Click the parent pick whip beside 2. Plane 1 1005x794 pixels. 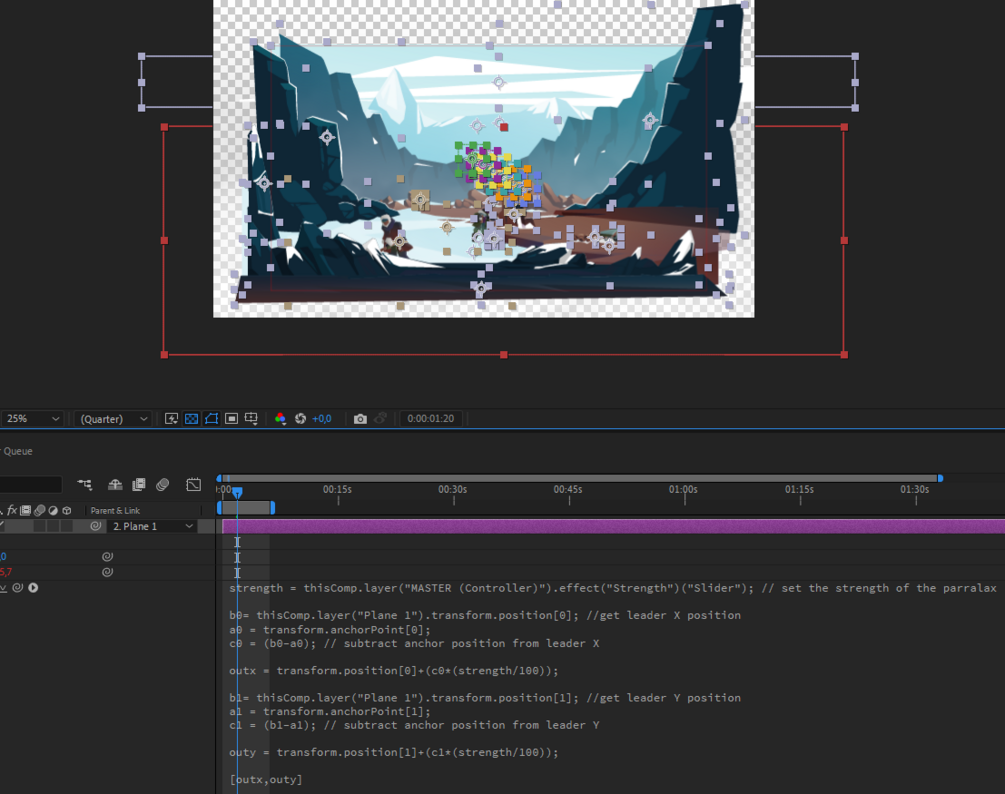tap(96, 526)
